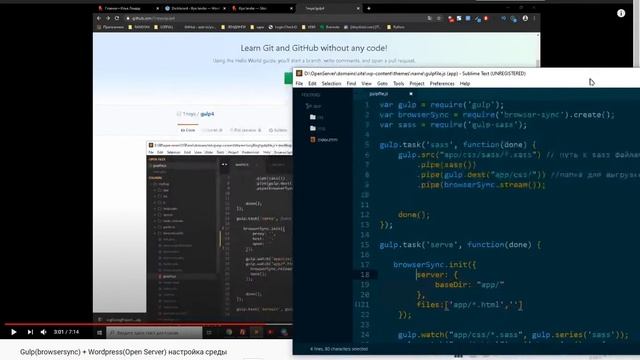Click 'browserSync.init({' code line
Viewport: 640px width, 360px height.
click(435, 264)
